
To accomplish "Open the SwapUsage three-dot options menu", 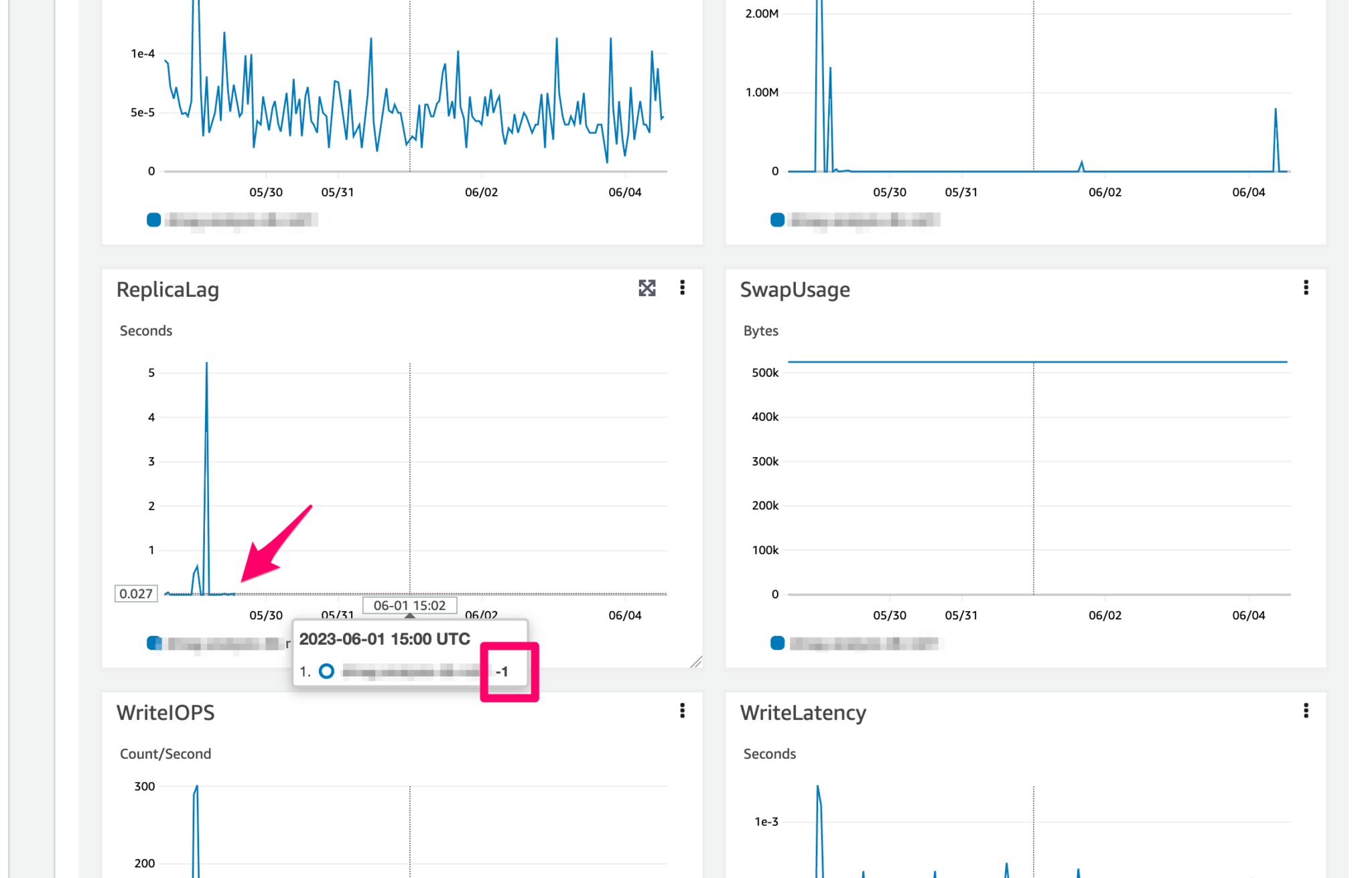I will (1306, 288).
